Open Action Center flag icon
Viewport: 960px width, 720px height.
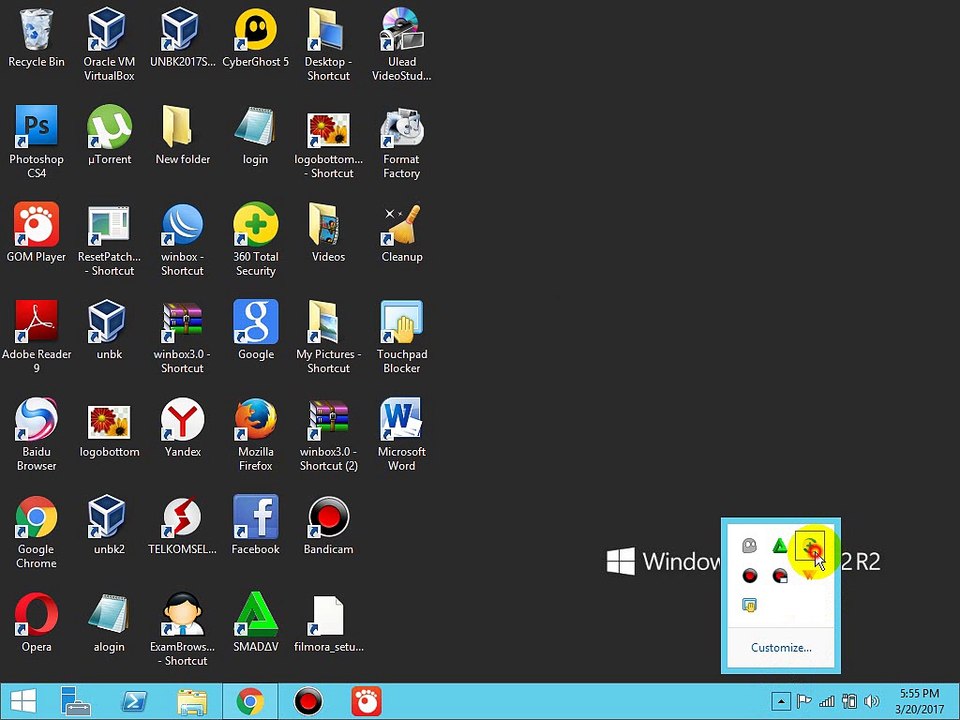point(803,702)
